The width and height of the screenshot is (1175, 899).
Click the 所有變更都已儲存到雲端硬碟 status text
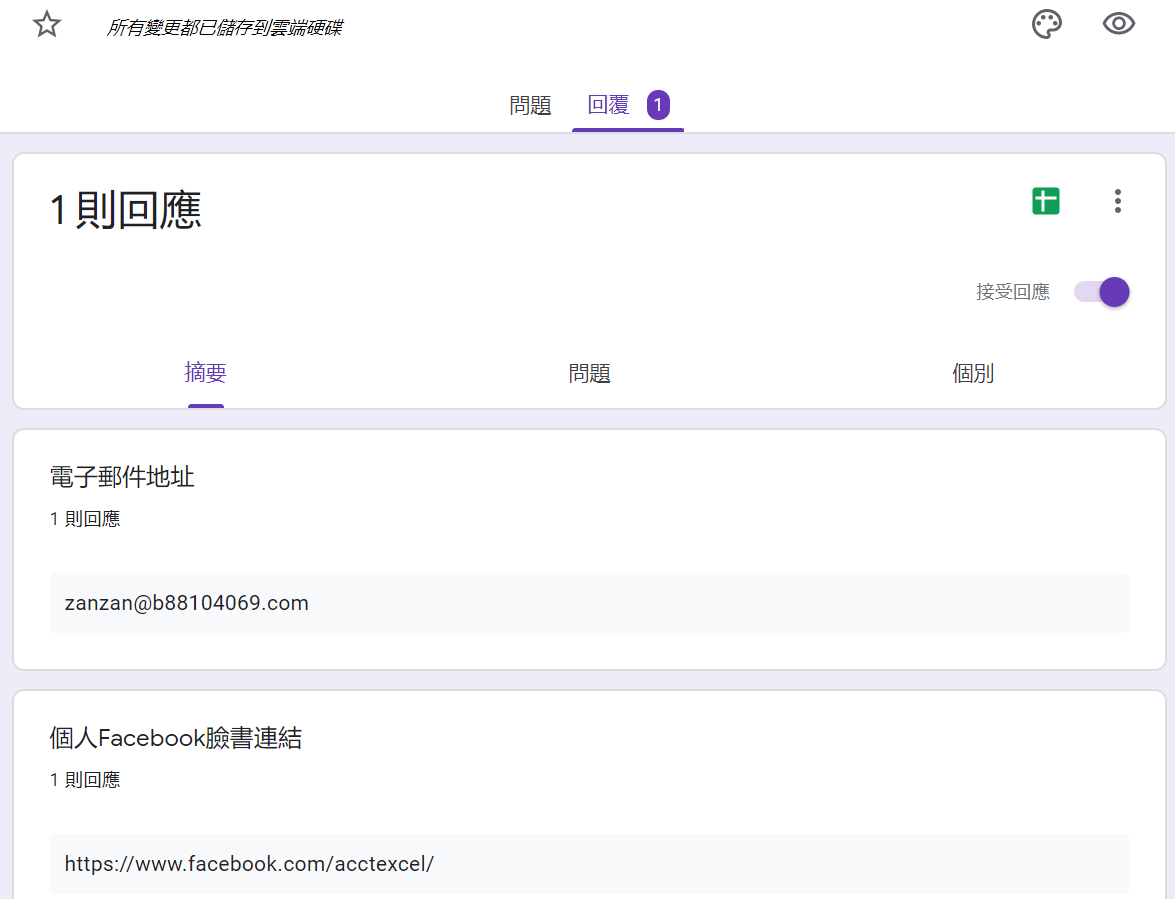(224, 28)
